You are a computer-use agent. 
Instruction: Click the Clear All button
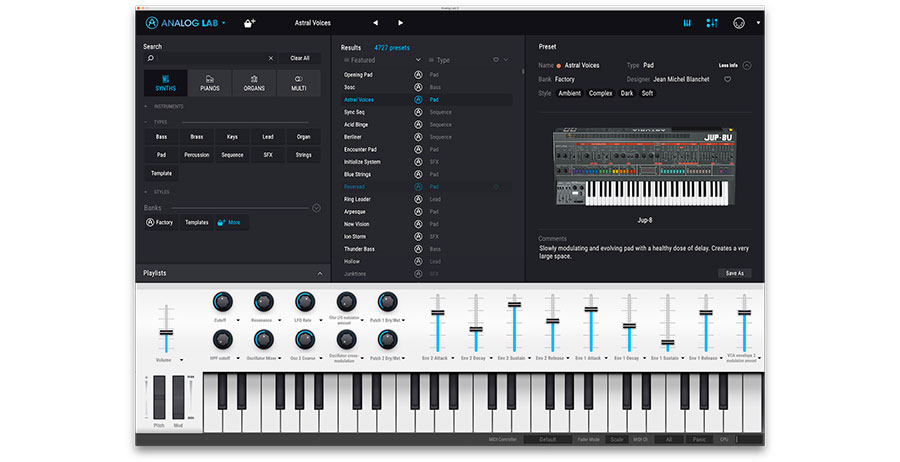click(300, 58)
